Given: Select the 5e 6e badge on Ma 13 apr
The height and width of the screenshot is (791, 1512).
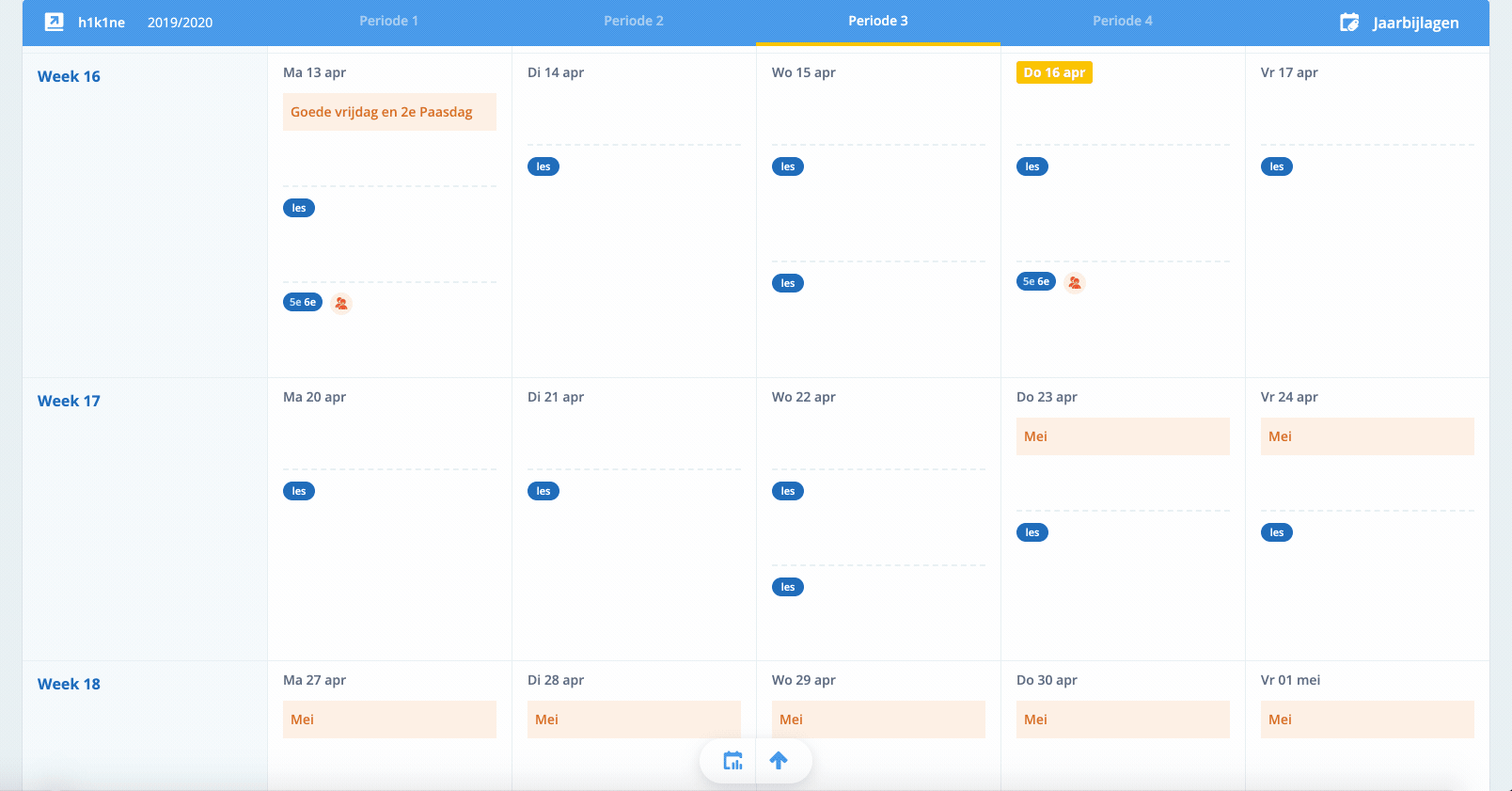Looking at the screenshot, I should click(303, 303).
